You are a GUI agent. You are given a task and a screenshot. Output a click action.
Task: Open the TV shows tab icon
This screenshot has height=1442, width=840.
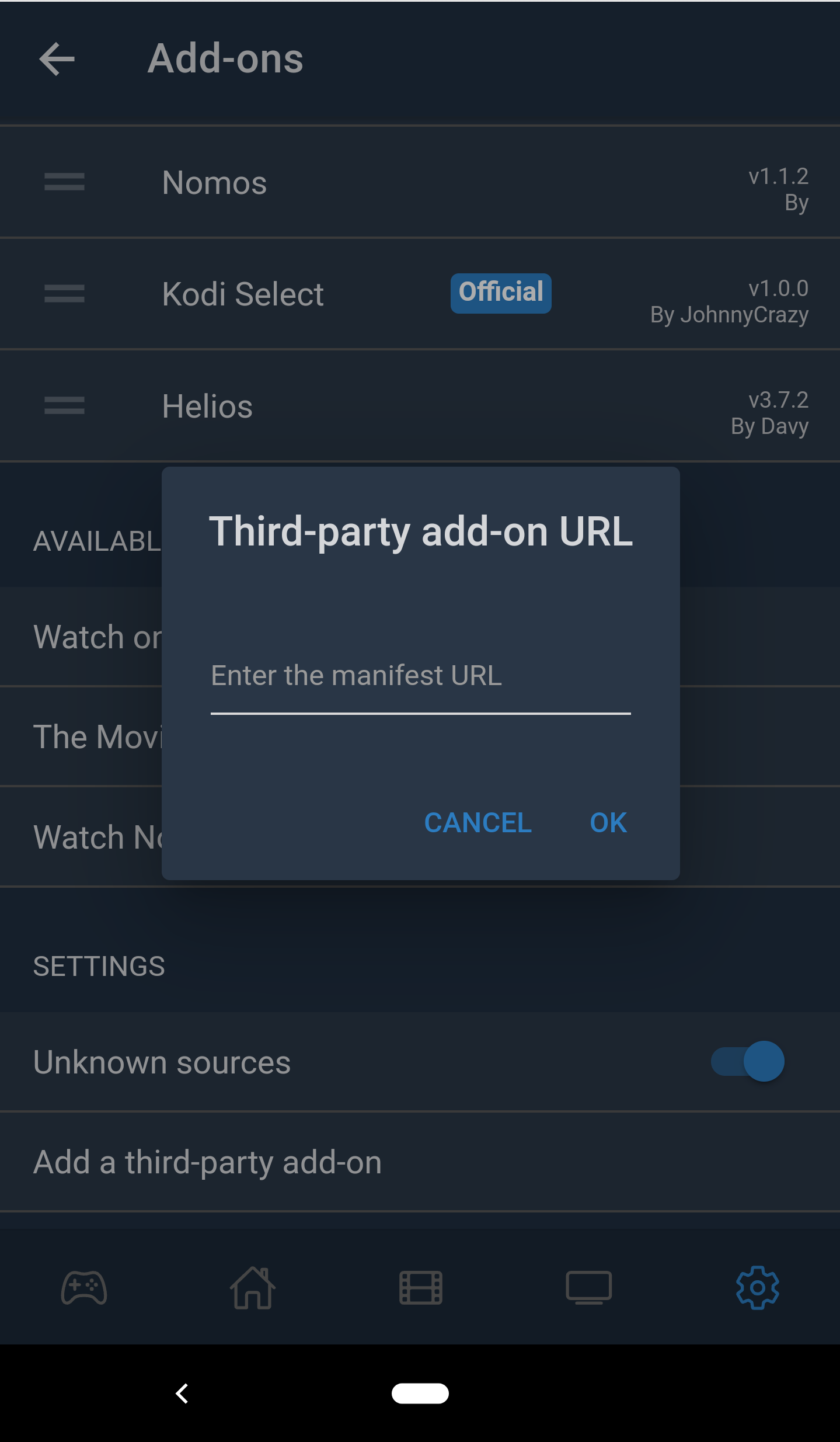588,1288
